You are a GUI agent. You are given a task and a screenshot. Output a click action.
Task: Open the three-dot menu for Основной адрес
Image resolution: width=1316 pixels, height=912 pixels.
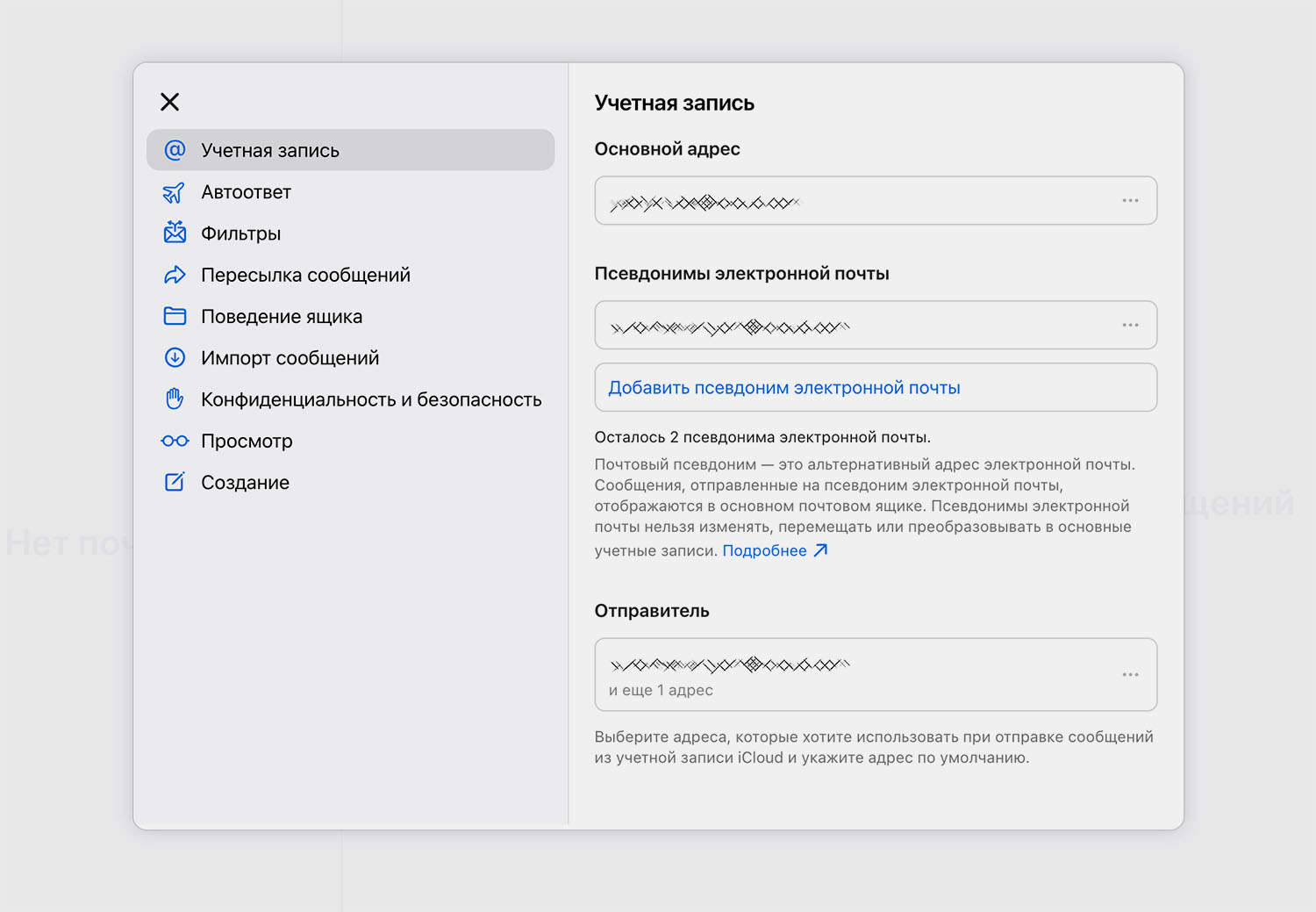pyautogui.click(x=1130, y=201)
